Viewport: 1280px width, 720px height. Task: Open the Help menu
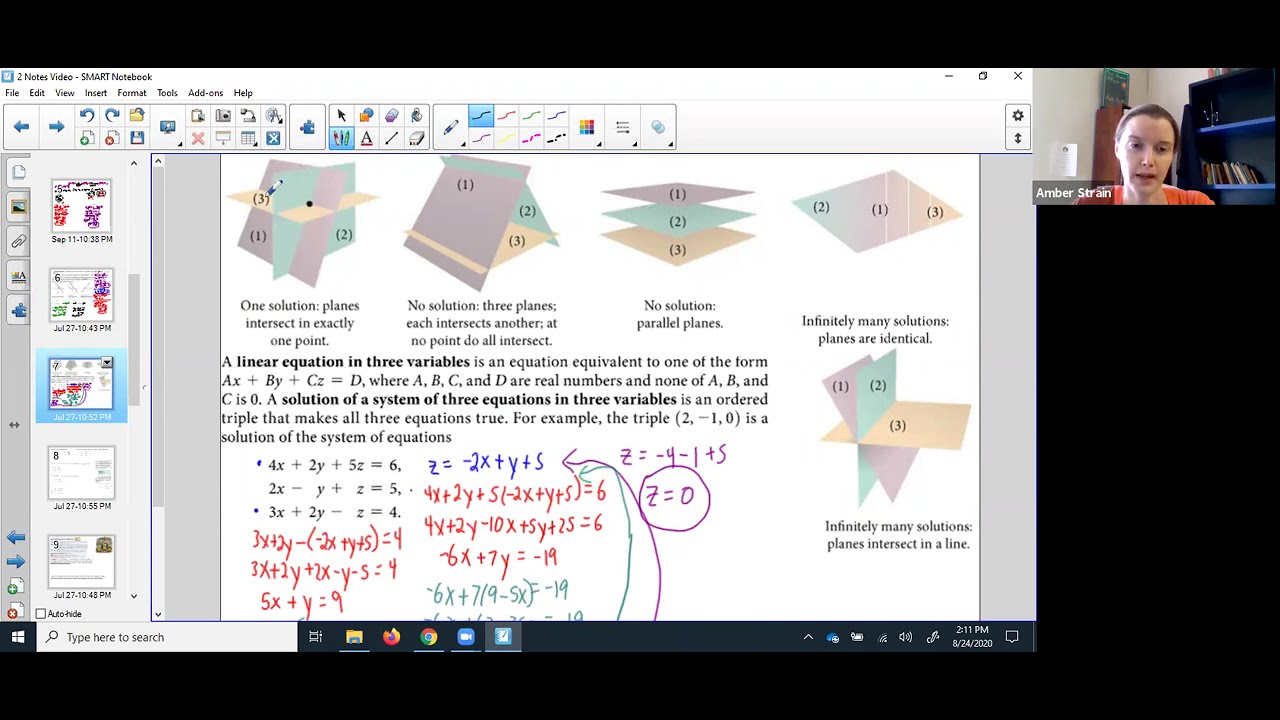click(x=243, y=93)
